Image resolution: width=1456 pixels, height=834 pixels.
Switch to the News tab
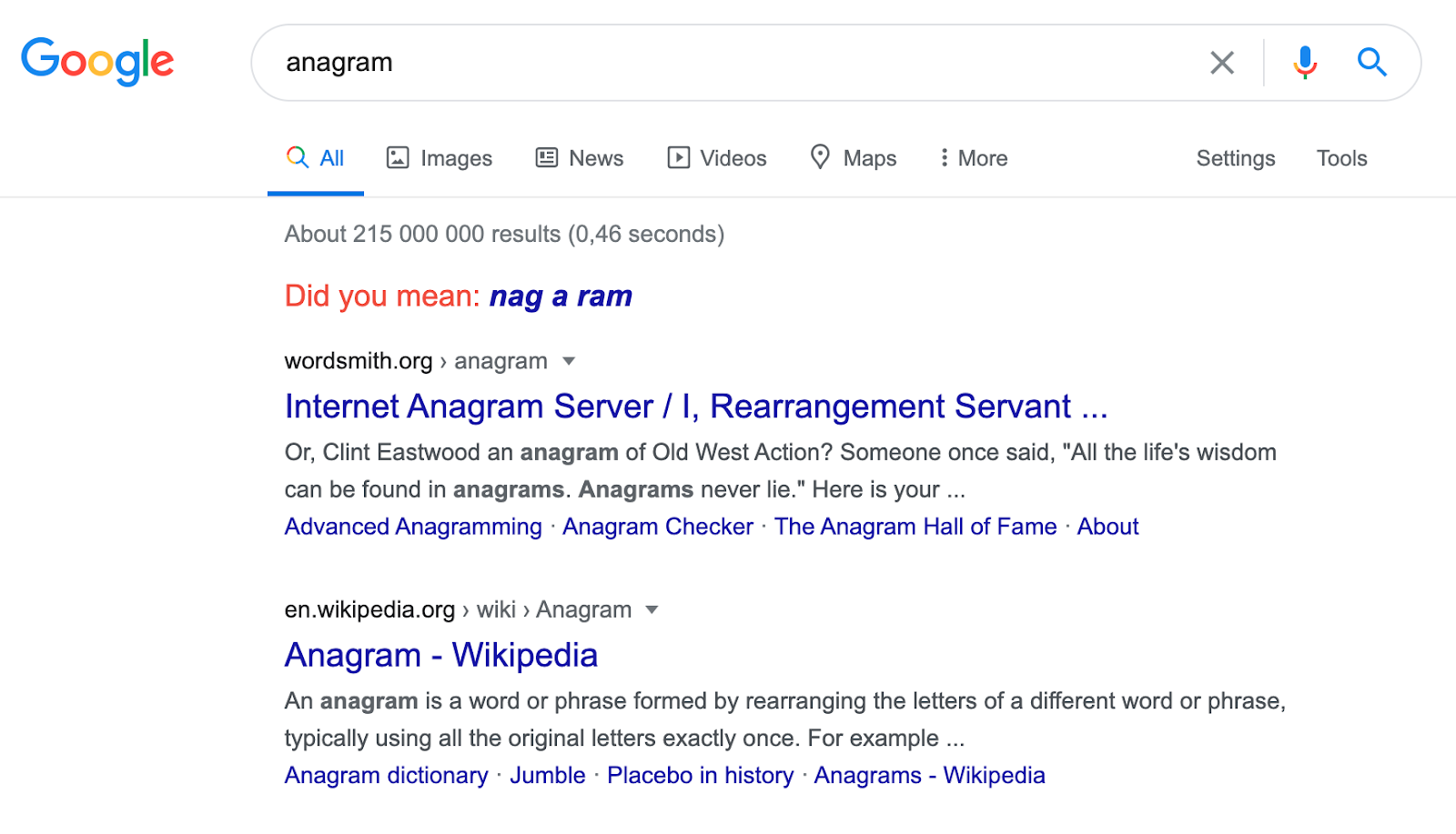[x=580, y=158]
